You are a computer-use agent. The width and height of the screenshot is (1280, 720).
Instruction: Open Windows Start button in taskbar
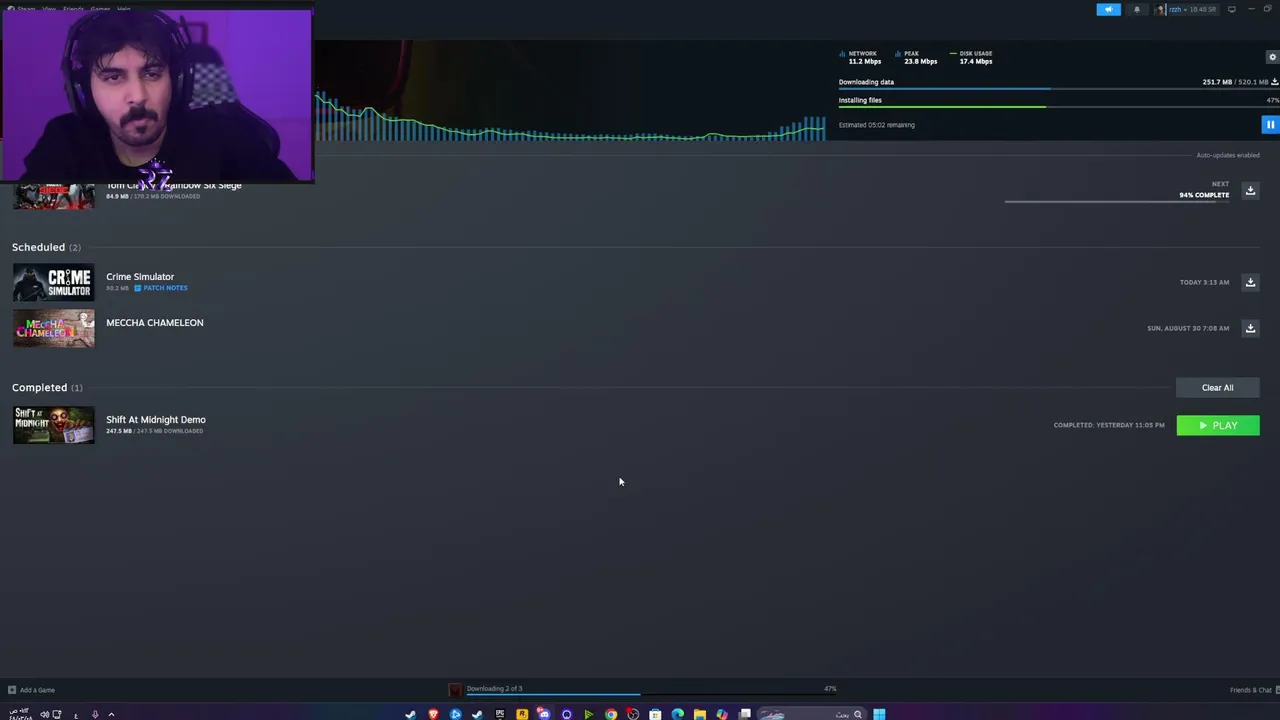[x=879, y=714]
